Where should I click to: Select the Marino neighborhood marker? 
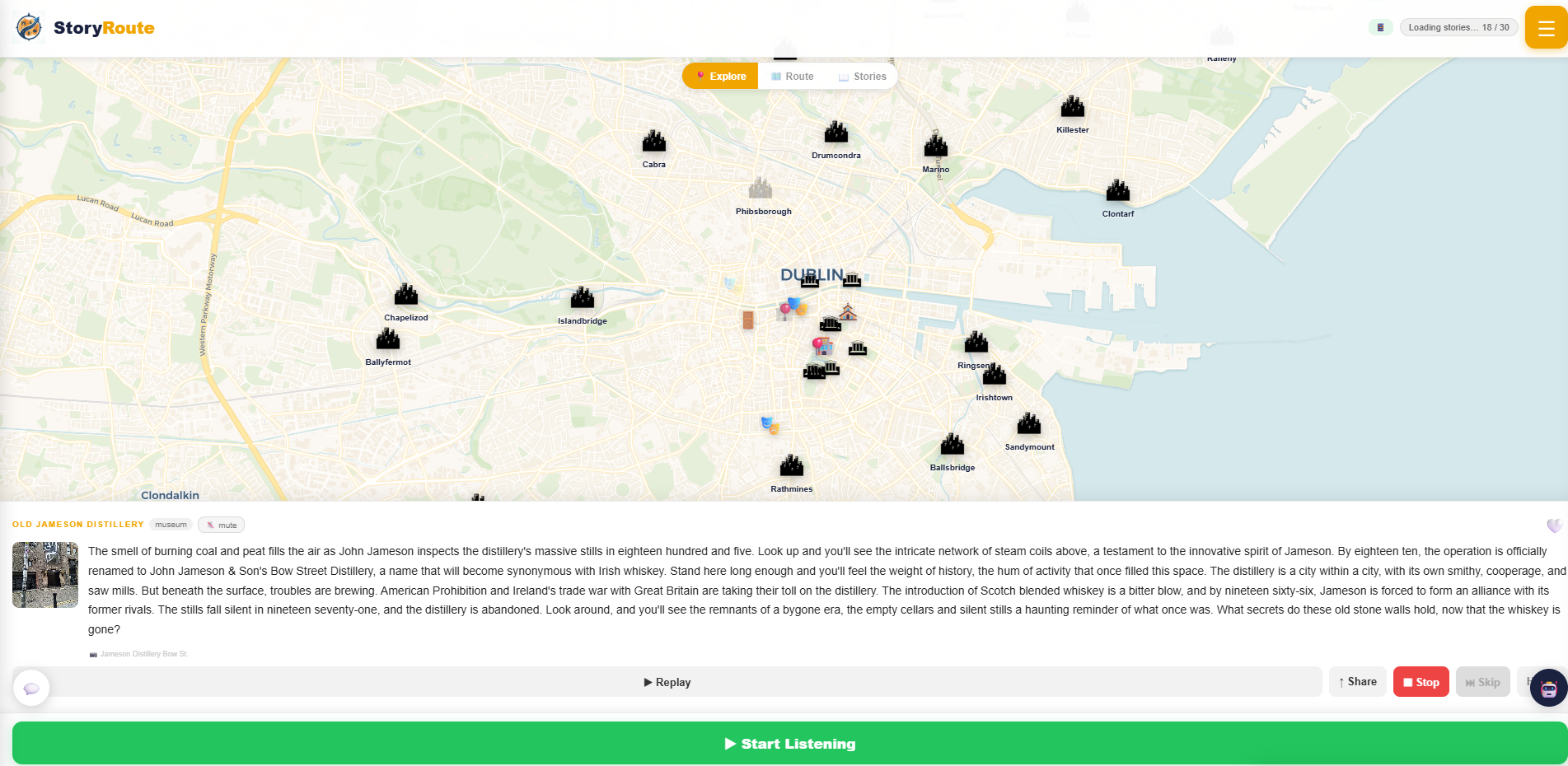(x=936, y=147)
